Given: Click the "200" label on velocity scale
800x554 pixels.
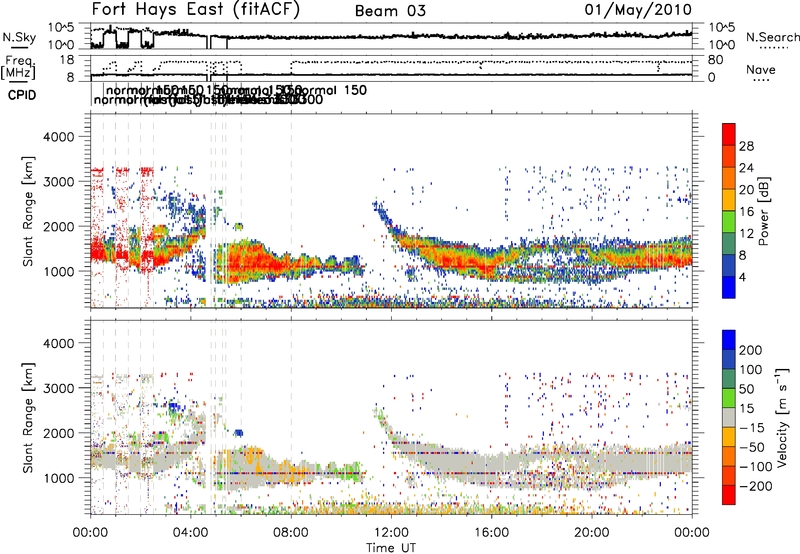Looking at the screenshot, I should tap(751, 350).
